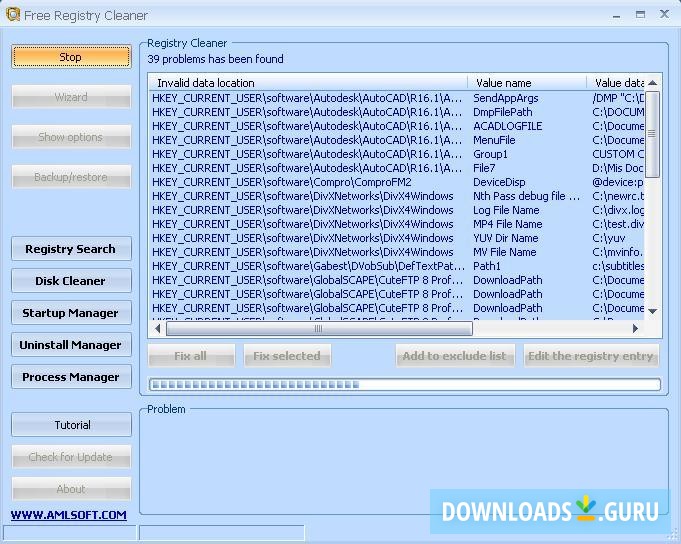
Task: Click the CUSTOM C value data
Action: [x=618, y=154]
